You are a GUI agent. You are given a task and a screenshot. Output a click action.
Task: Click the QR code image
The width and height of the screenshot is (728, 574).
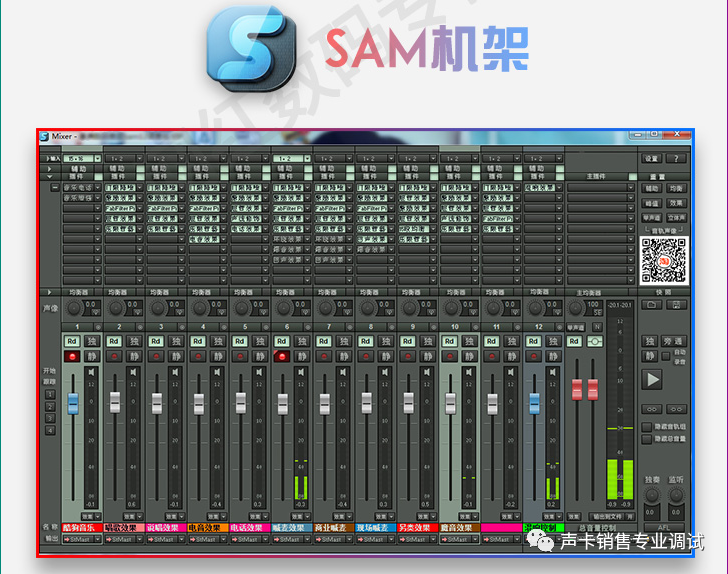pyautogui.click(x=664, y=261)
